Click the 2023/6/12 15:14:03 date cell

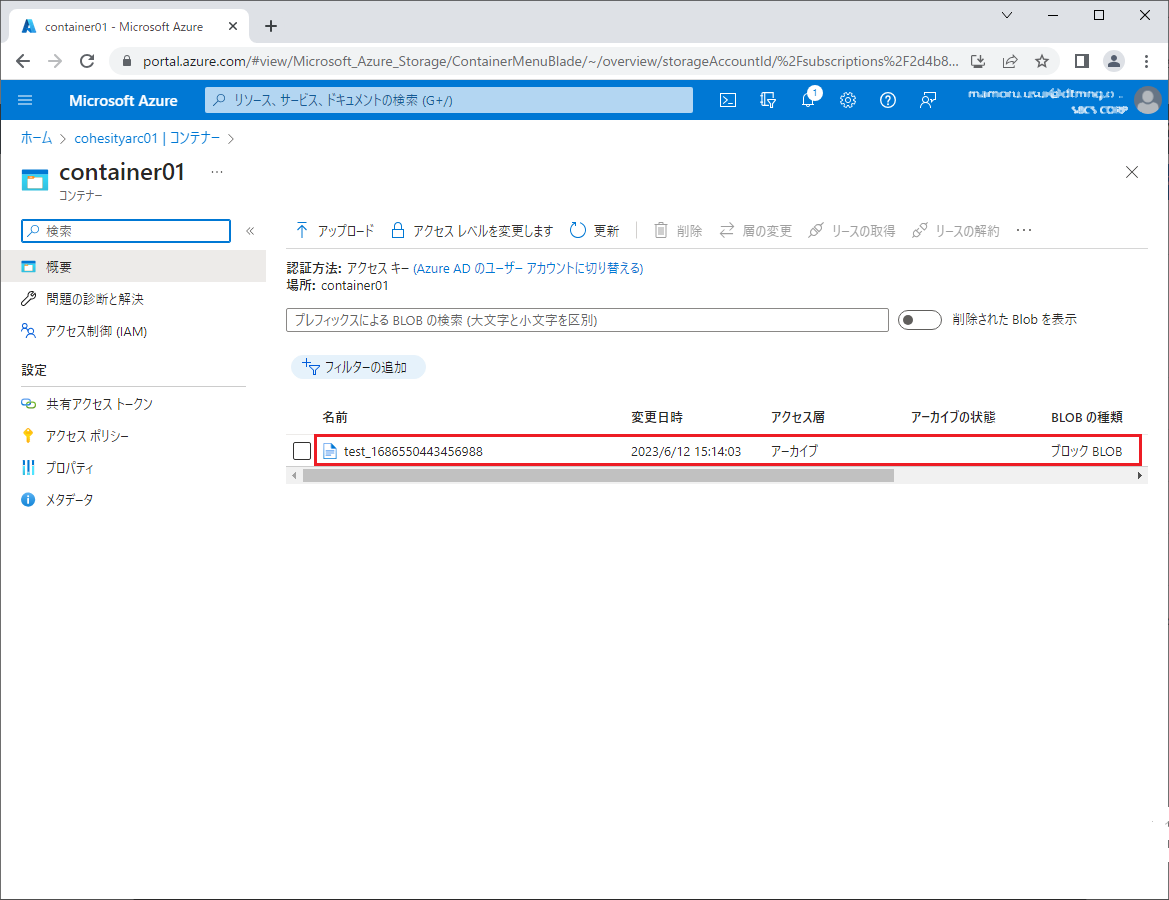pyautogui.click(x=686, y=451)
